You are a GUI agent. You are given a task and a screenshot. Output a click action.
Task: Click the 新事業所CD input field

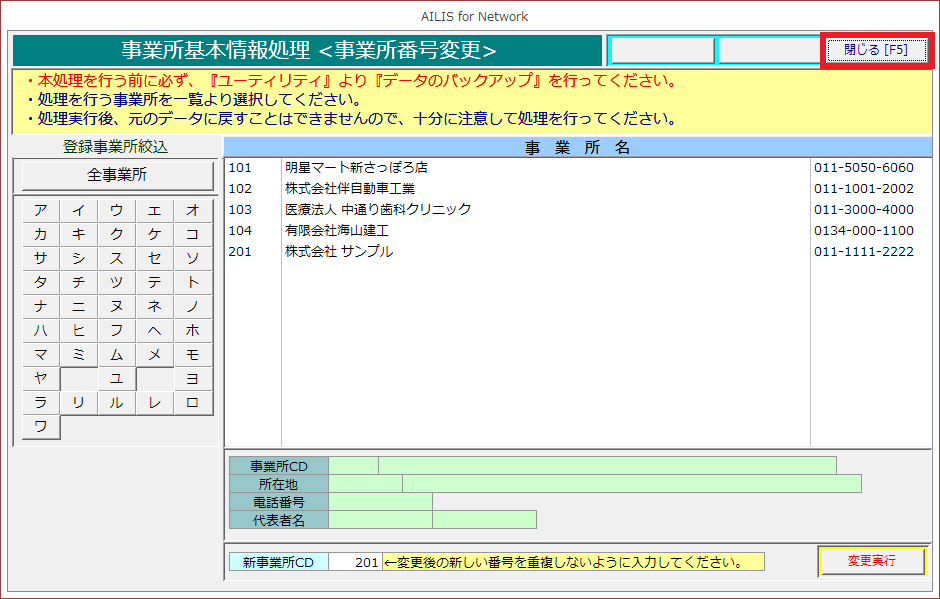(355, 562)
